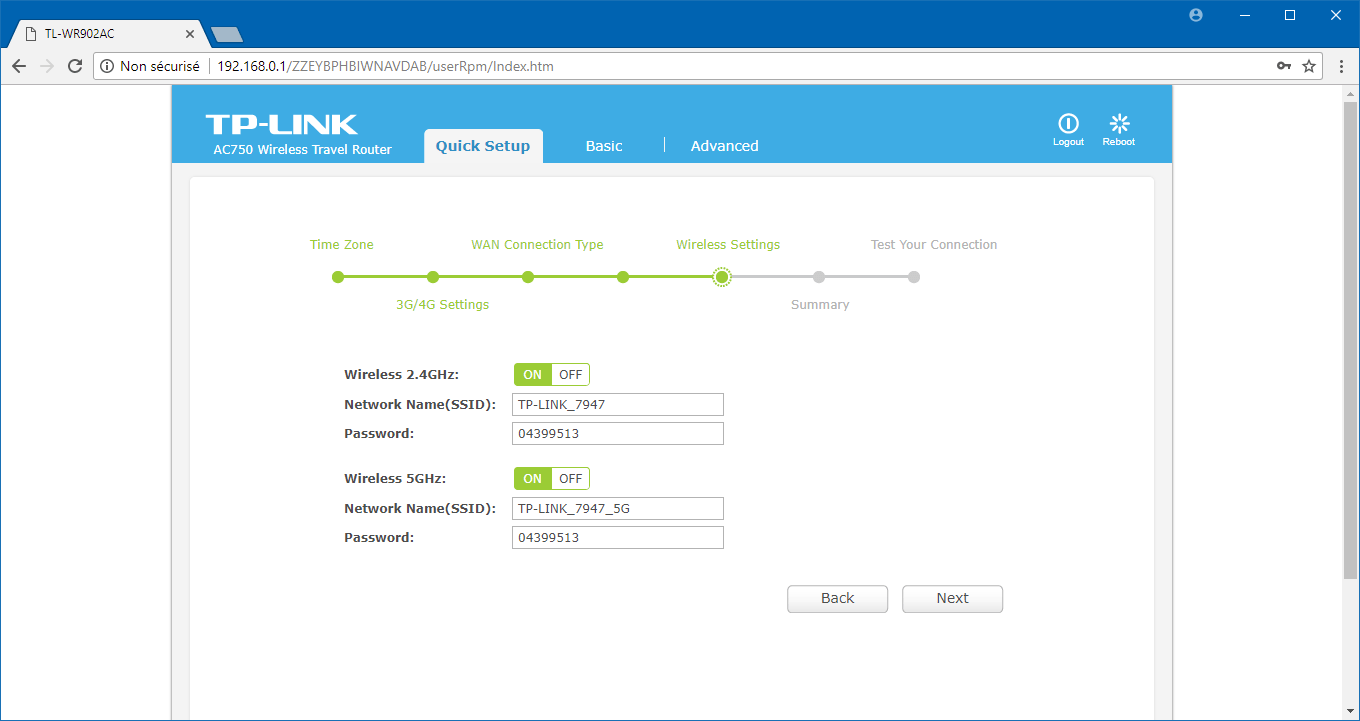This screenshot has height=721, width=1360.
Task: Turn Wireless 2.4GHz OFF
Action: 571,375
